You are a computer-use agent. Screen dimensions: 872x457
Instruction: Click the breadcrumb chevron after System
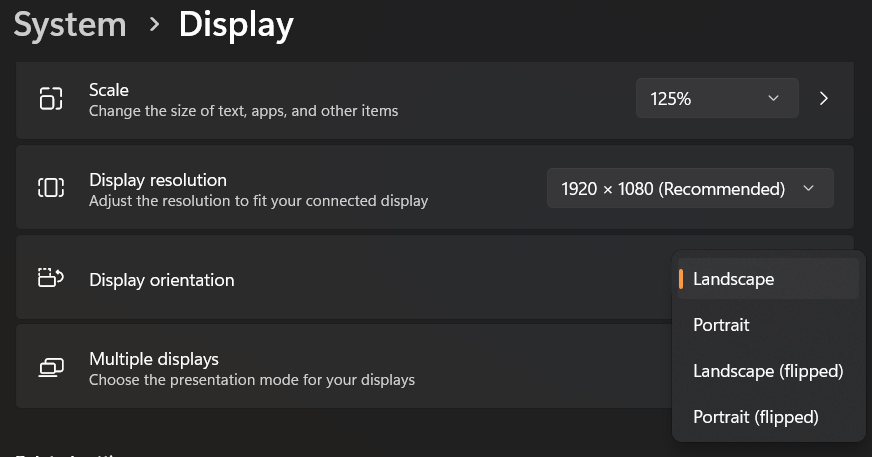(x=153, y=24)
